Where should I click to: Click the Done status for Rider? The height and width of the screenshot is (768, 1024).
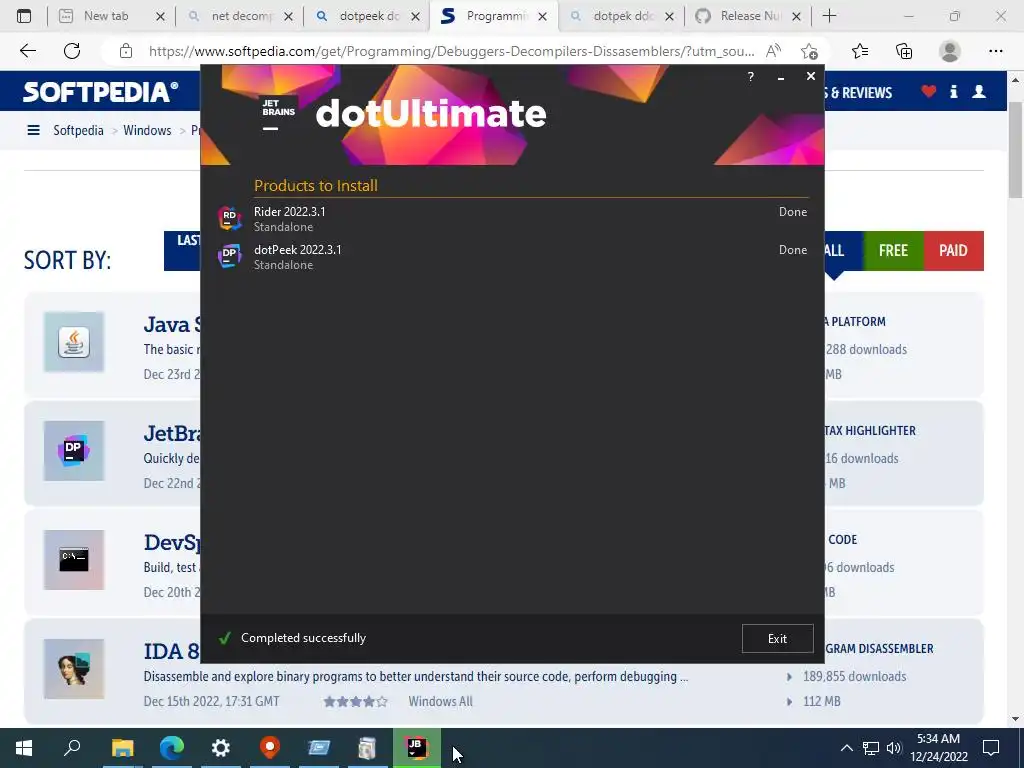[793, 212]
